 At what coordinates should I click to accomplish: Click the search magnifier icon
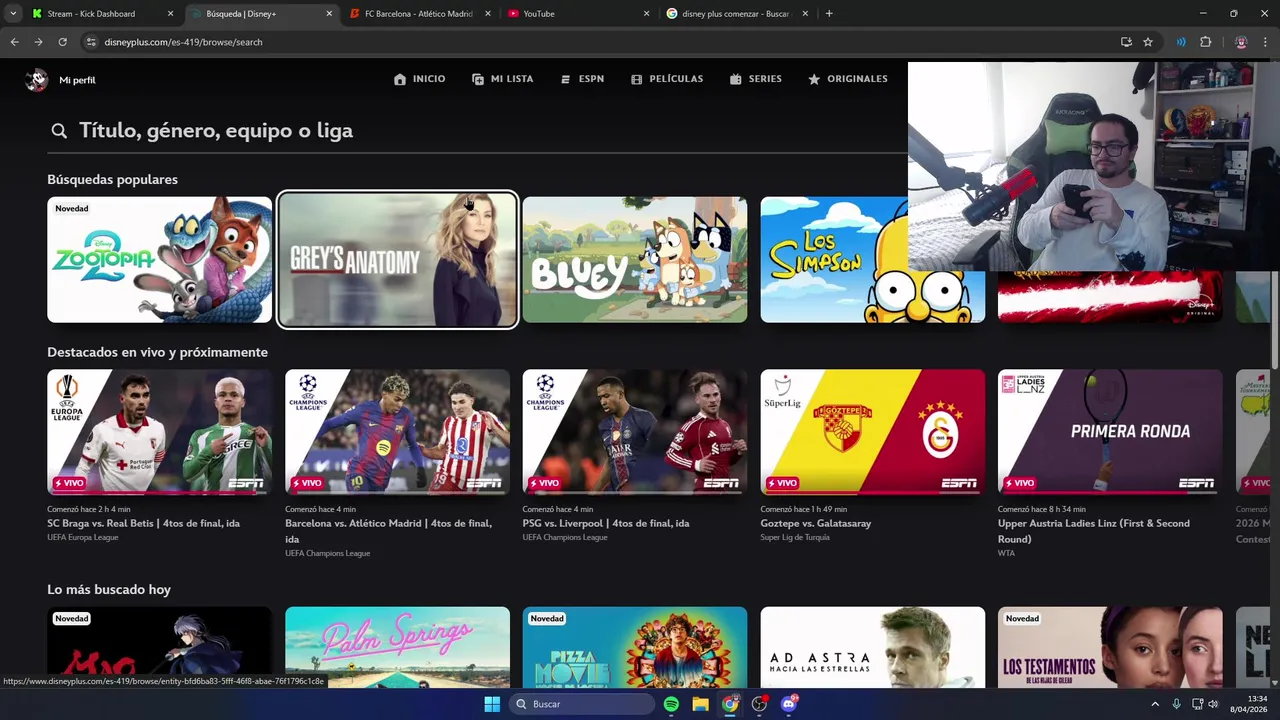(x=59, y=131)
